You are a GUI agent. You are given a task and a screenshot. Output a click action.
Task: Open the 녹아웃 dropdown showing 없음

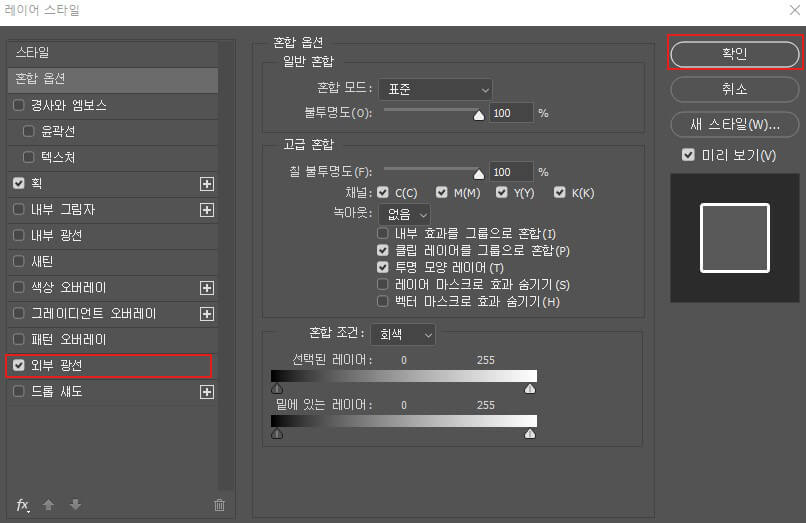pos(405,214)
